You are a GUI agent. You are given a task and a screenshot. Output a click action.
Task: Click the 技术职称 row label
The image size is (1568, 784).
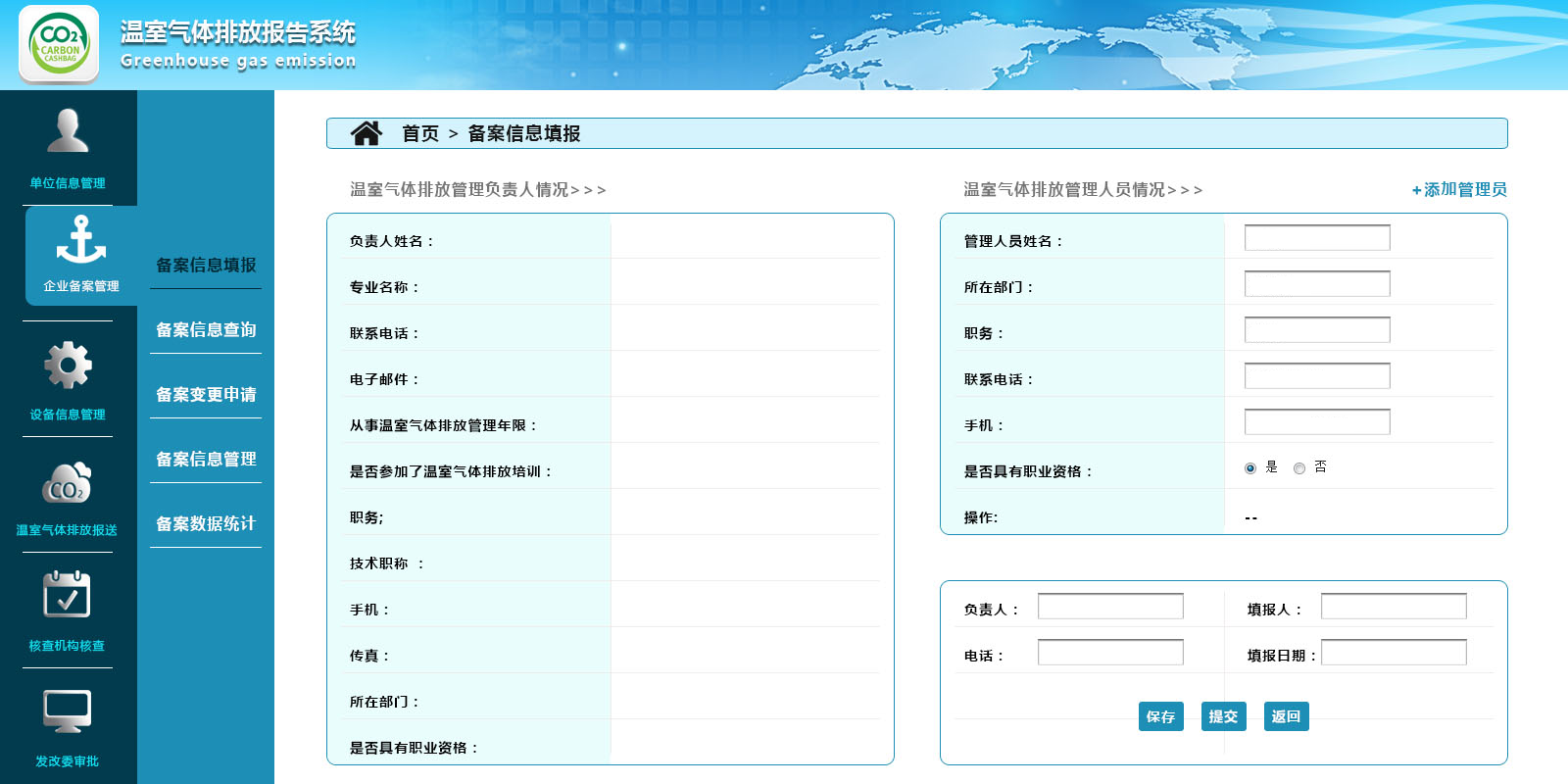click(x=387, y=563)
